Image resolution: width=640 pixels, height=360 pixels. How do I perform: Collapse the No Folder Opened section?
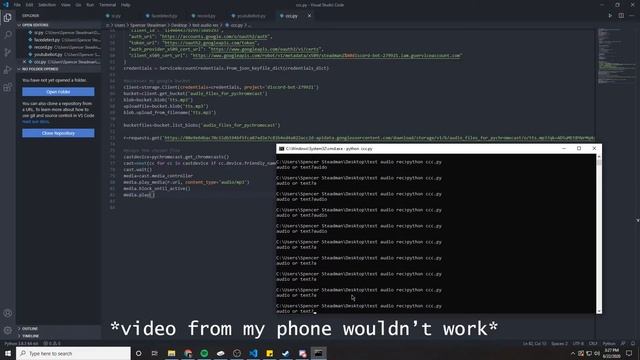tap(59, 69)
